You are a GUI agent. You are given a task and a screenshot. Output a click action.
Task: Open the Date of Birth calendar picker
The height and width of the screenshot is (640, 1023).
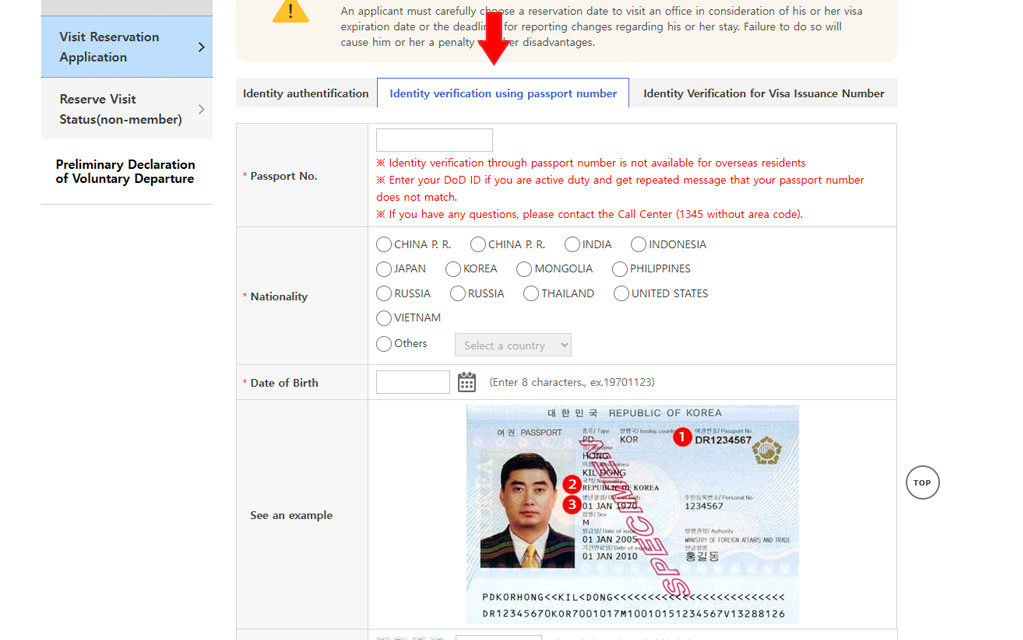click(x=466, y=382)
